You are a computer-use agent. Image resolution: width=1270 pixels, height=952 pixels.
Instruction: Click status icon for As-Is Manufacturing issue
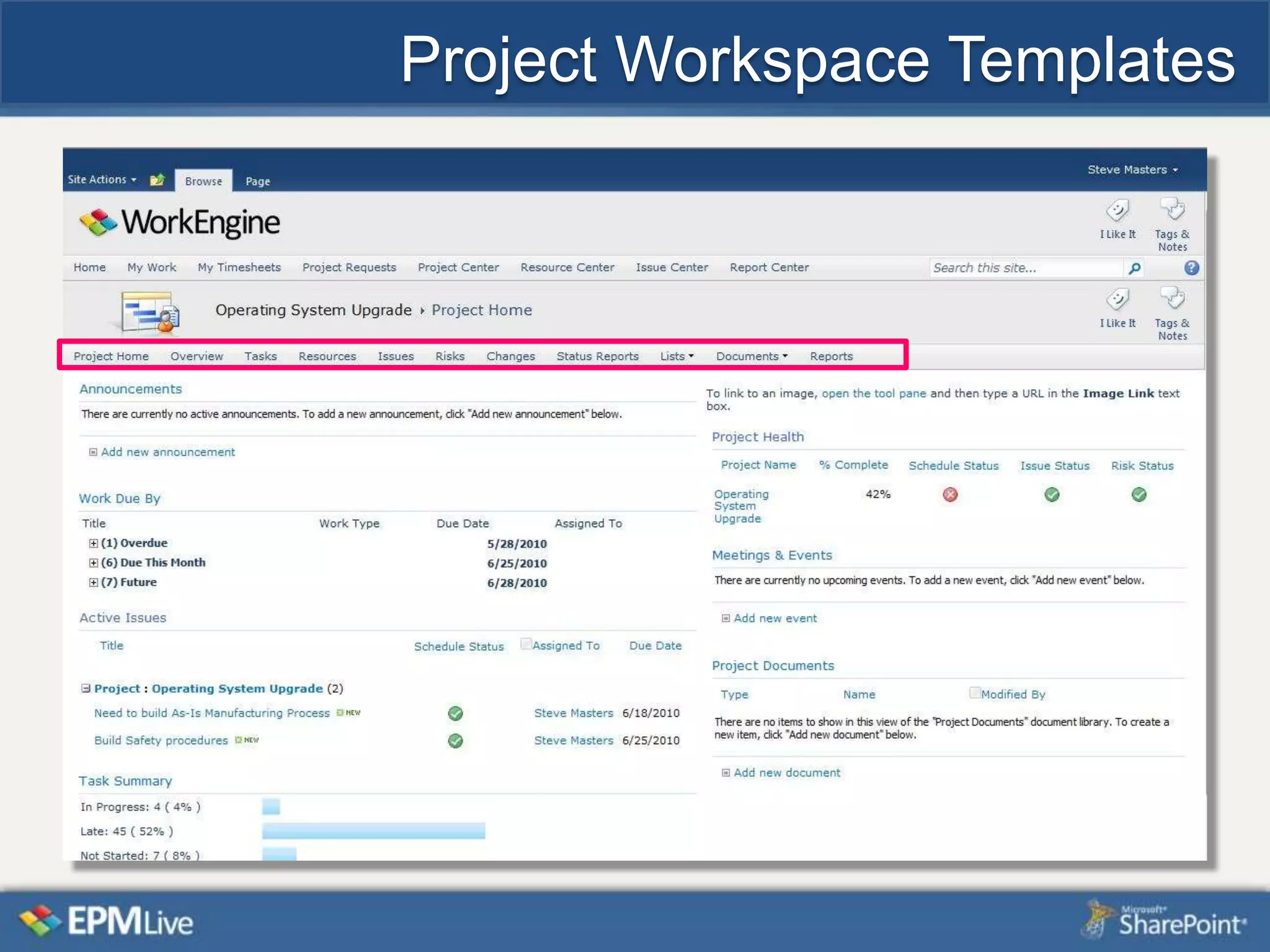(x=455, y=713)
